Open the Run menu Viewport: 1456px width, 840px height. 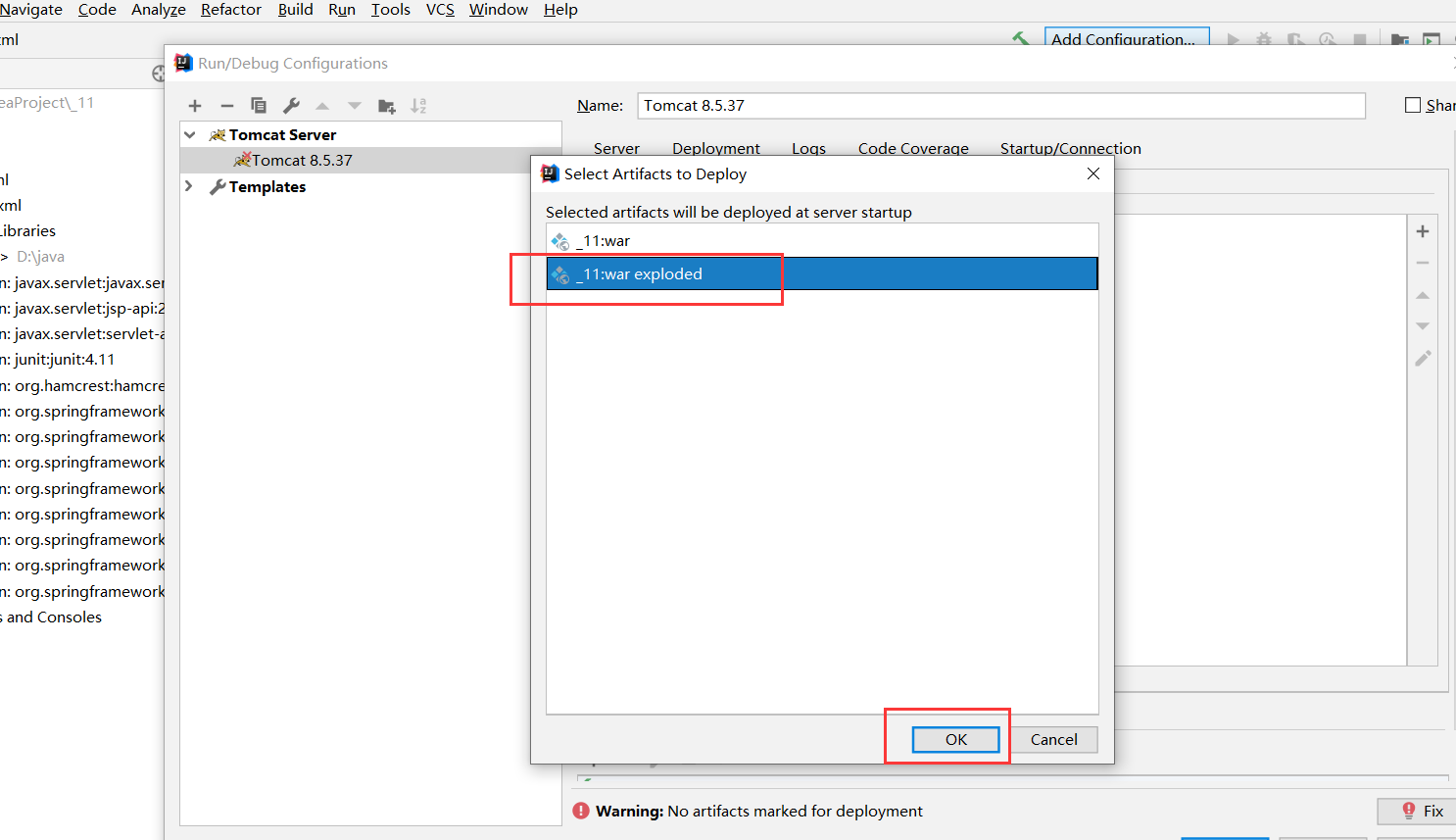coord(342,10)
